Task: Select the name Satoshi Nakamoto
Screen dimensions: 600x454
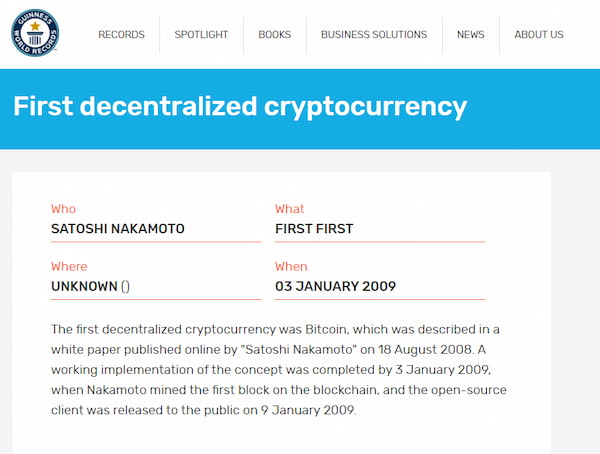Action: [118, 229]
